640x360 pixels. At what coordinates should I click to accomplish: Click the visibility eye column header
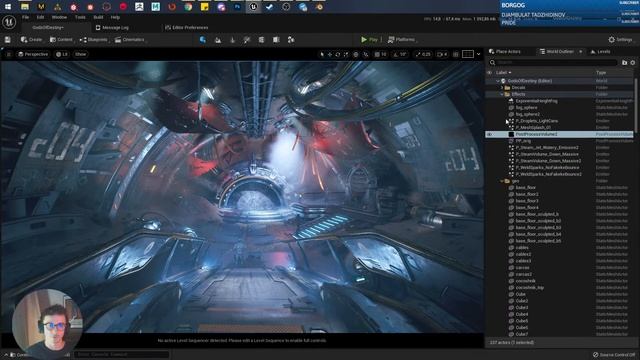(x=489, y=73)
